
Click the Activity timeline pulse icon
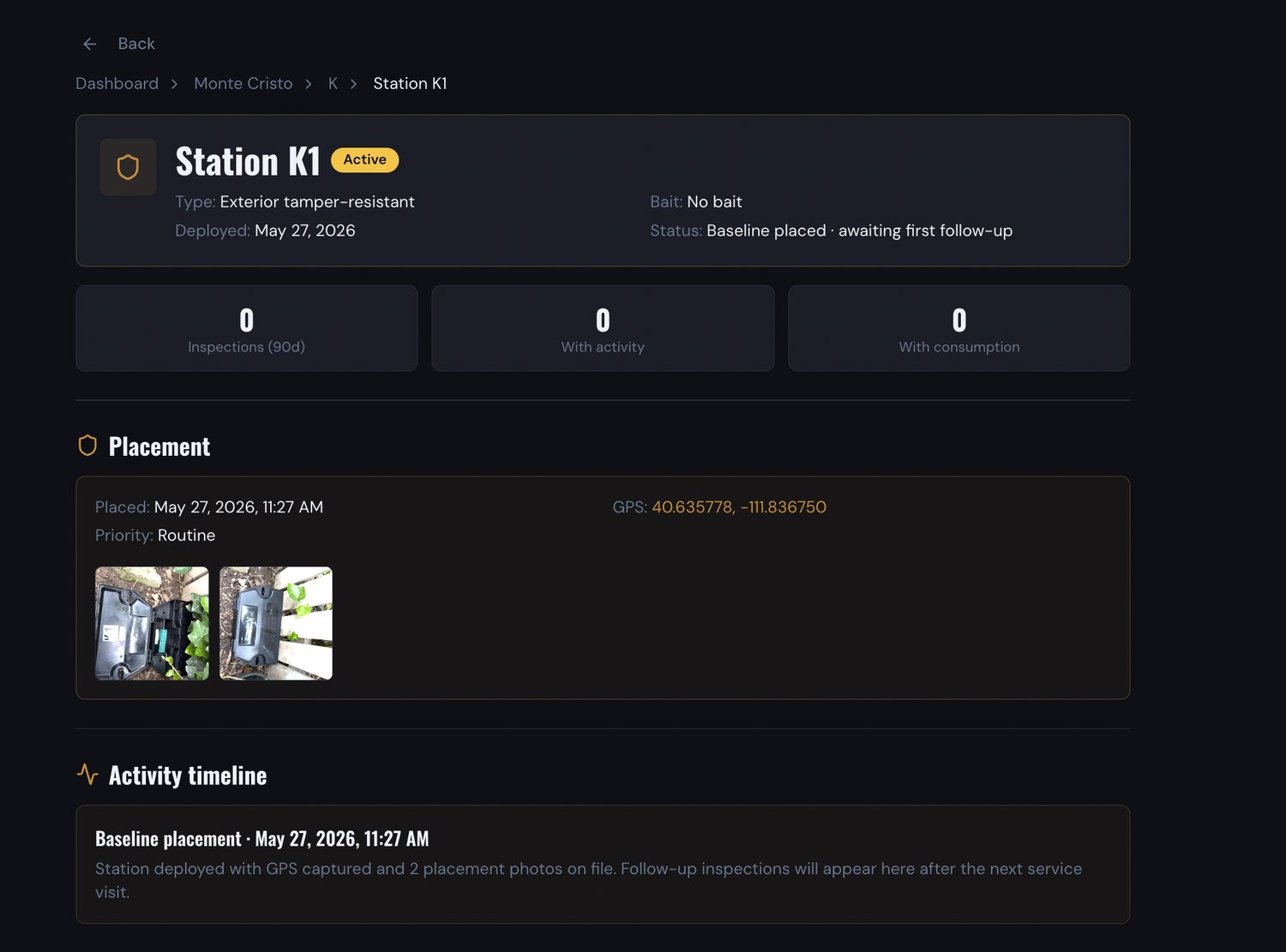click(x=87, y=775)
